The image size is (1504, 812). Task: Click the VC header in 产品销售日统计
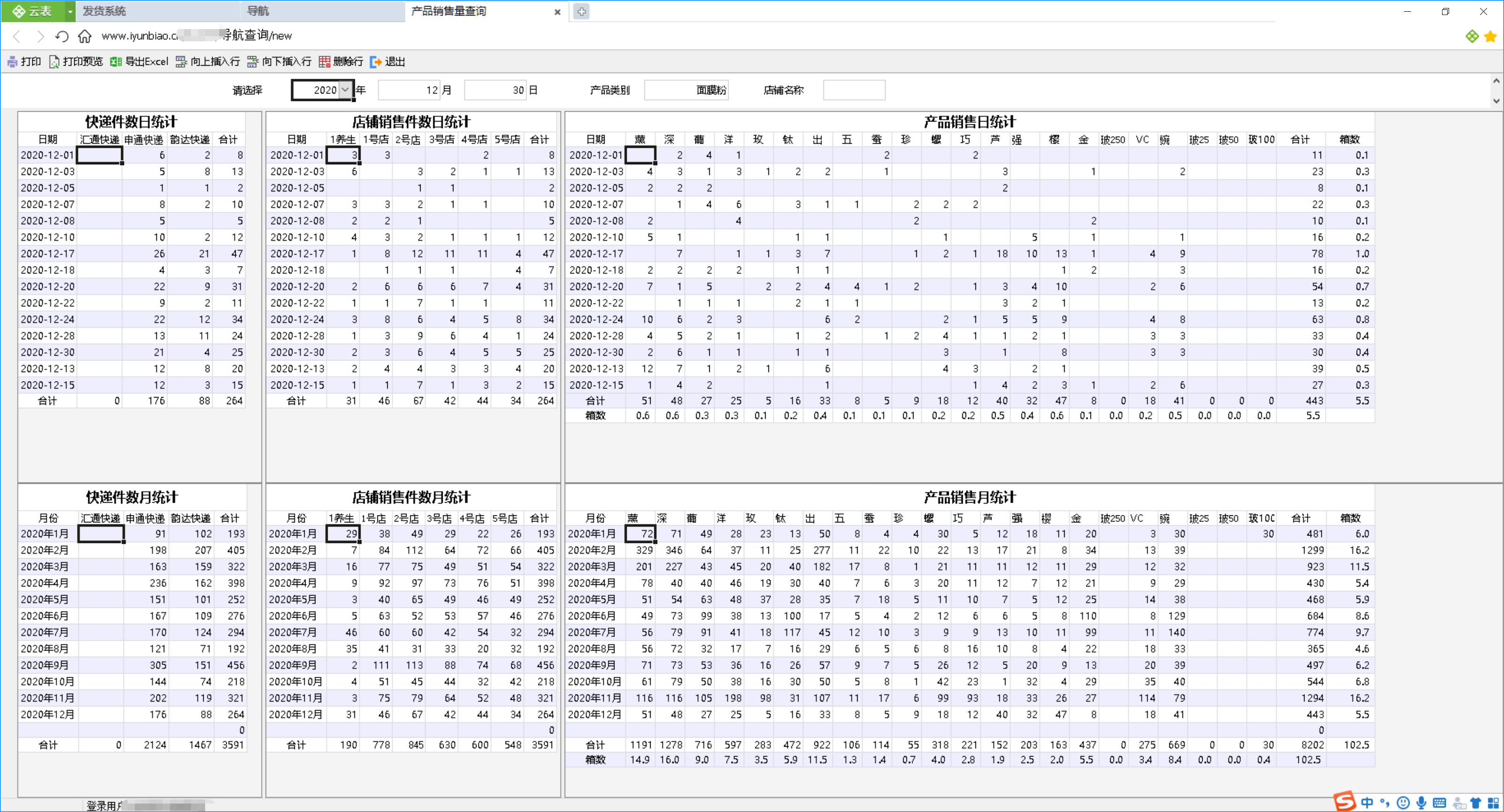[x=1143, y=139]
